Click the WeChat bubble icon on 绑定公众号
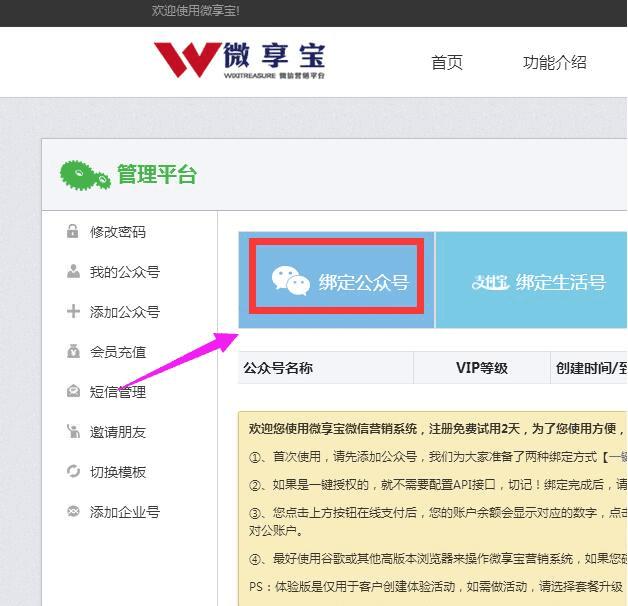This screenshot has width=628, height=606. [290, 281]
